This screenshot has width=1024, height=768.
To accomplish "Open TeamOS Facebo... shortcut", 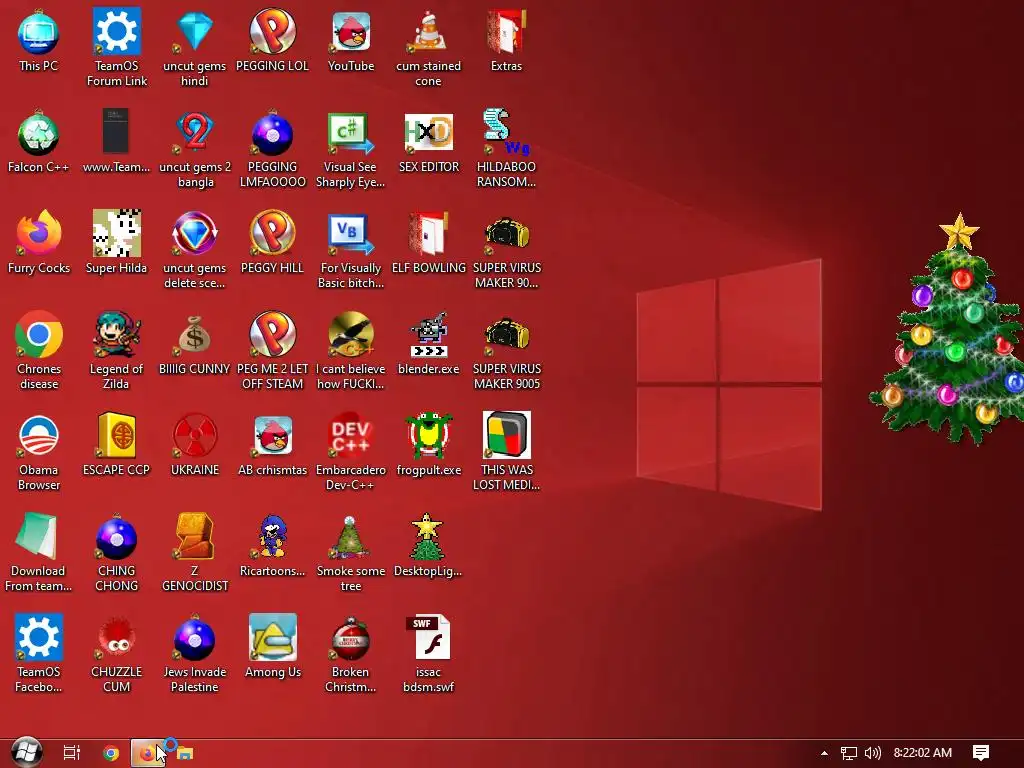I will (x=39, y=653).
